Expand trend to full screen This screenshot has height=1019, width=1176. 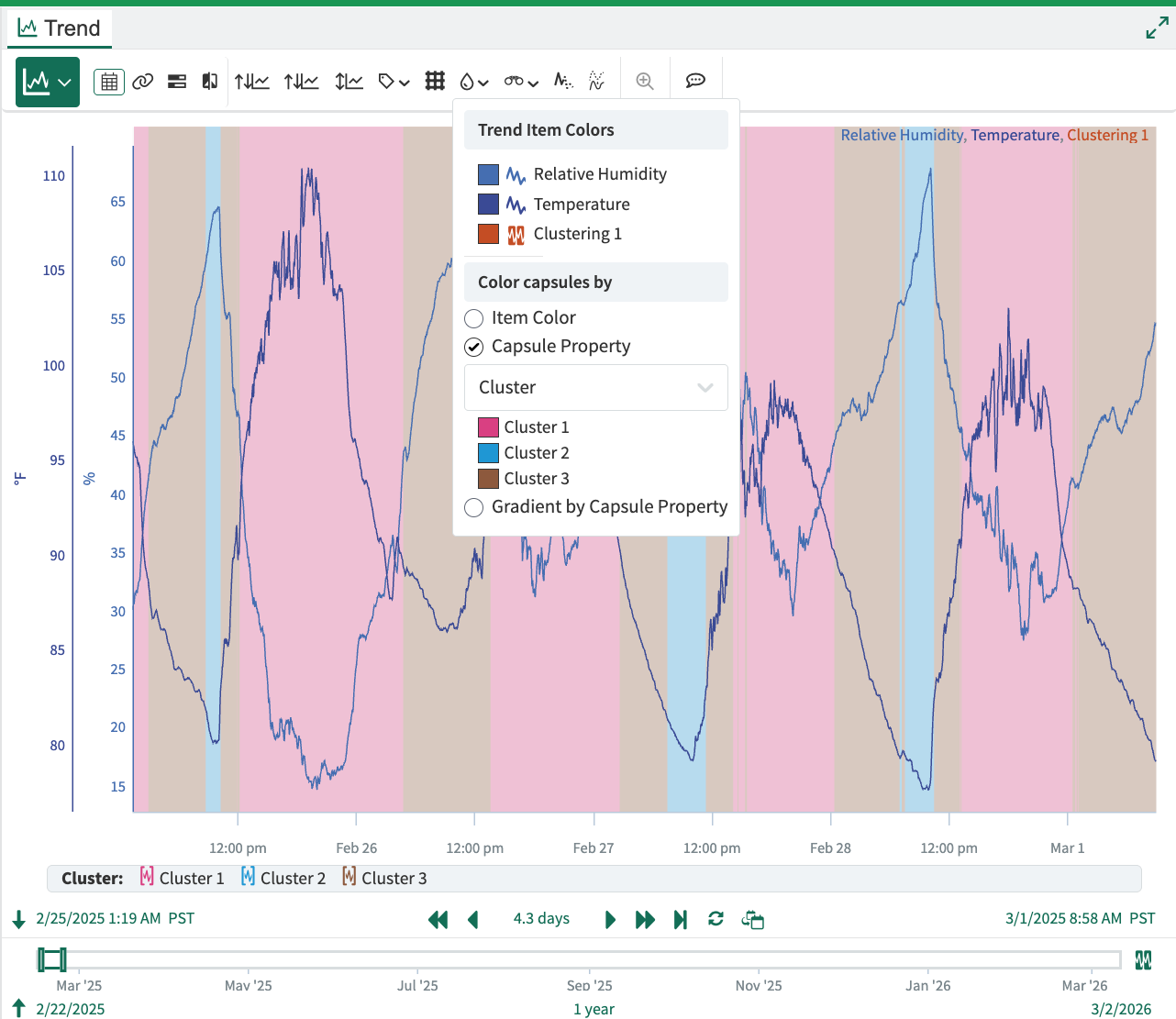[1157, 28]
